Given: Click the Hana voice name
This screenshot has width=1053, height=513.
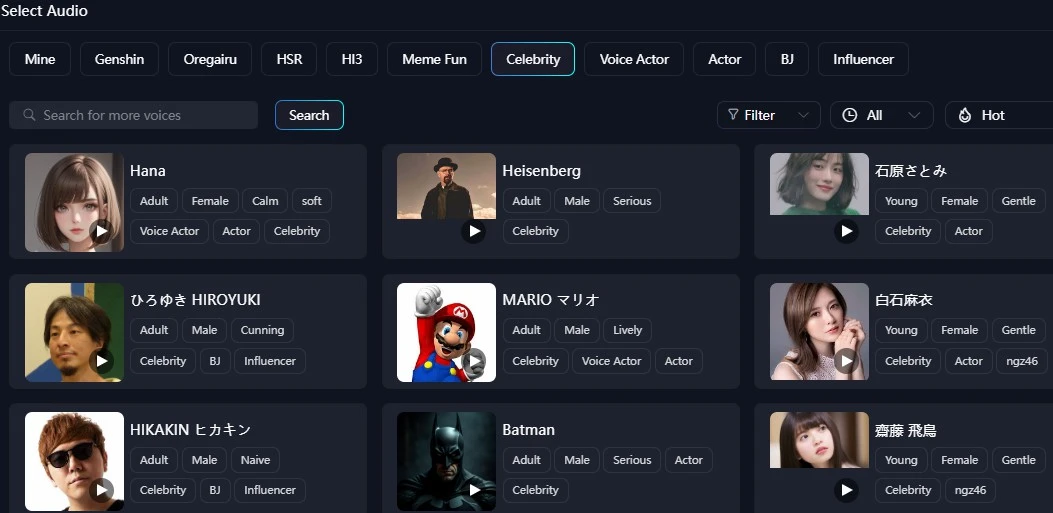Looking at the screenshot, I should [148, 171].
